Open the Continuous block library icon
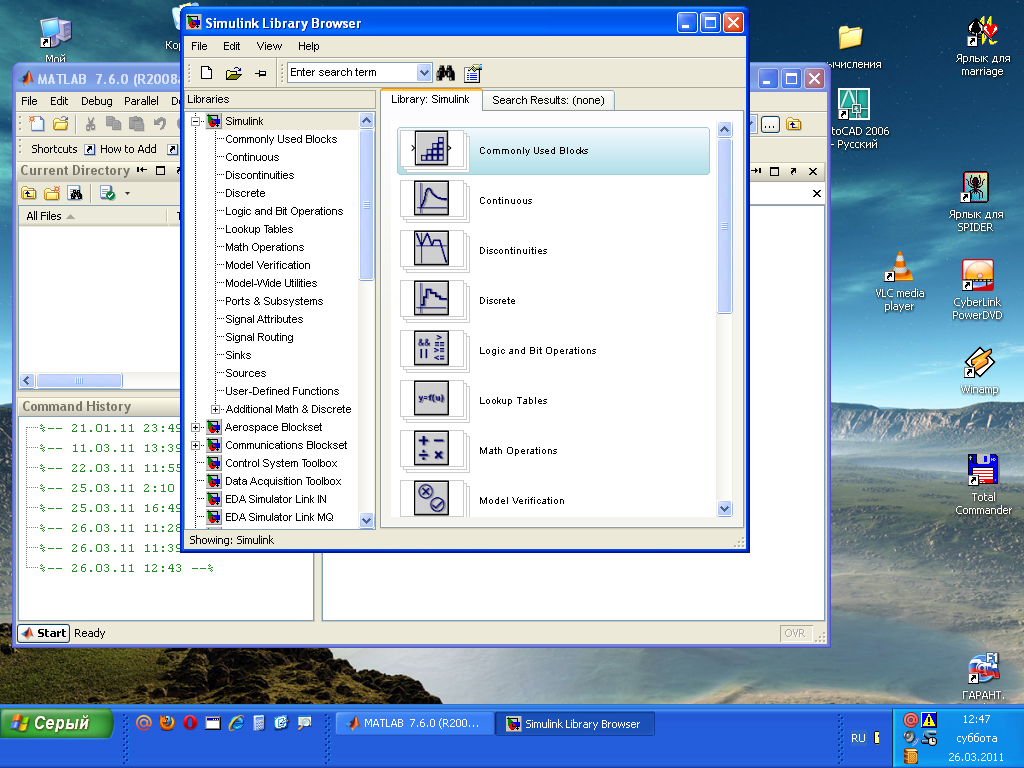Viewport: 1024px width, 768px height. pos(432,199)
